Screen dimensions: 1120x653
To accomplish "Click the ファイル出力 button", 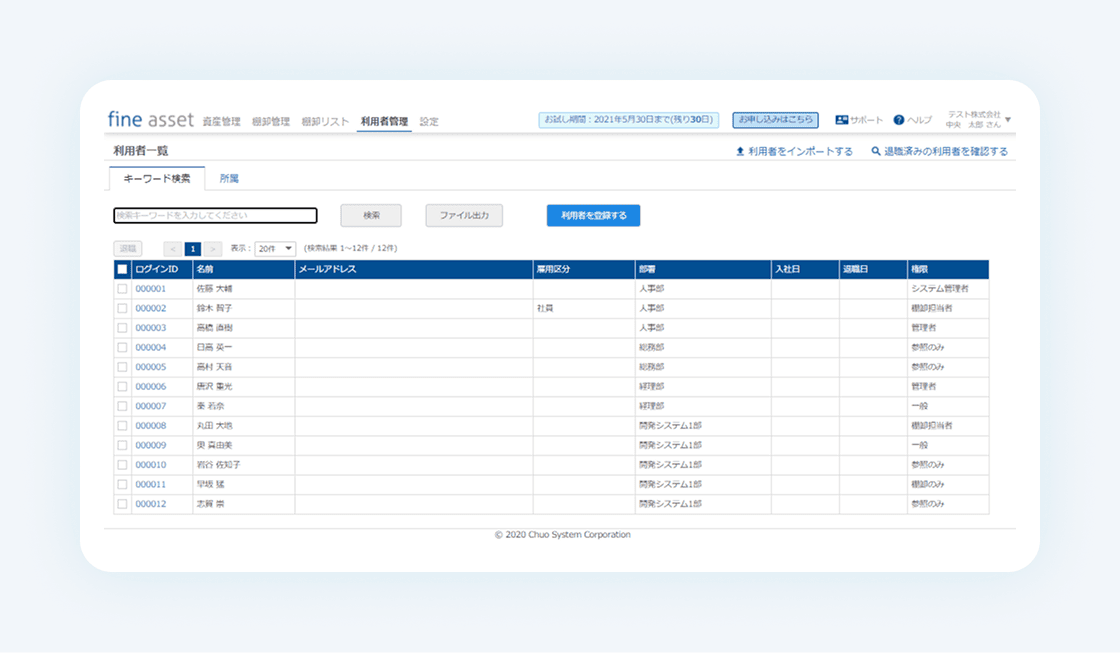I will [464, 215].
